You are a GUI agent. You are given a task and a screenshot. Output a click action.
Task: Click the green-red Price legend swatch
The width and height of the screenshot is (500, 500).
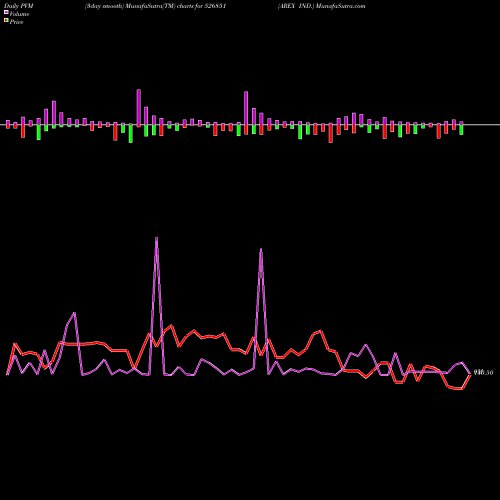click(6, 21)
